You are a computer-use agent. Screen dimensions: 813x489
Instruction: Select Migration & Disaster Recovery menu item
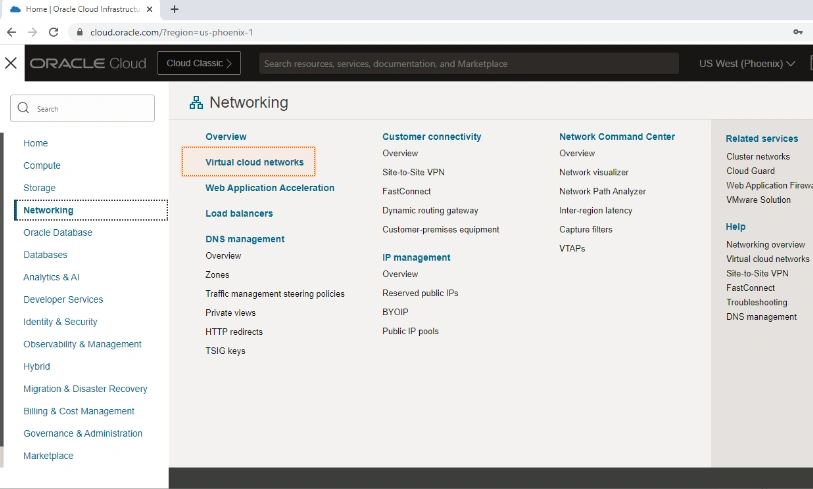(85, 388)
